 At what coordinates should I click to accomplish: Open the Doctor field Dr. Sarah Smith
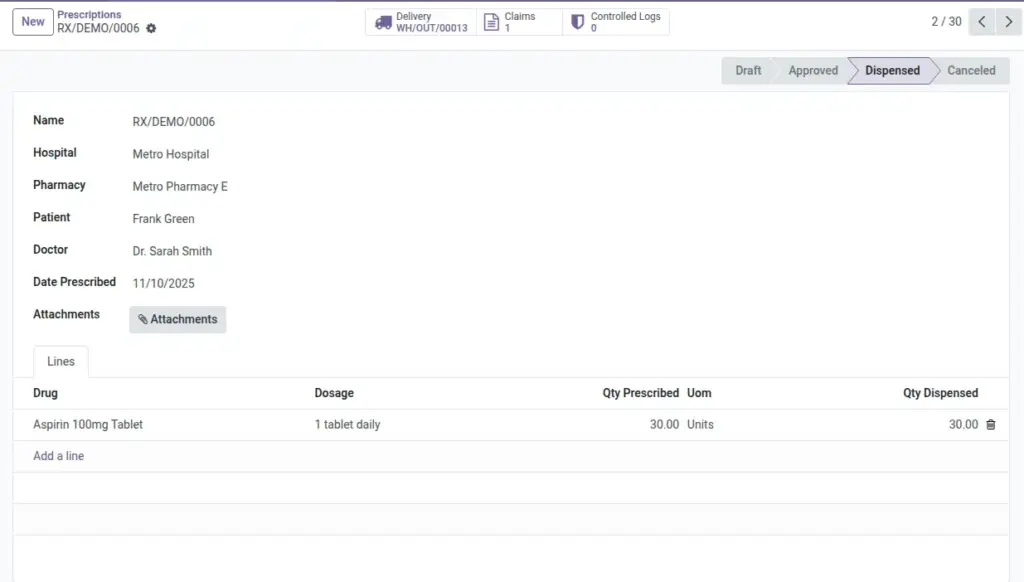click(172, 251)
